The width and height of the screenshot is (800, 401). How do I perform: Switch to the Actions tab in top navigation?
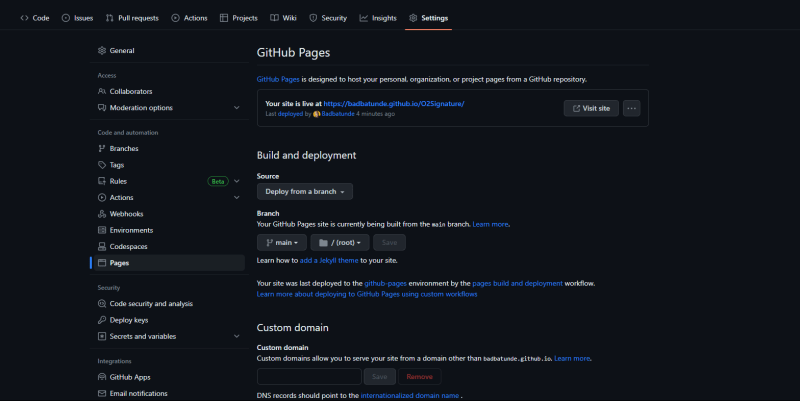(x=189, y=18)
